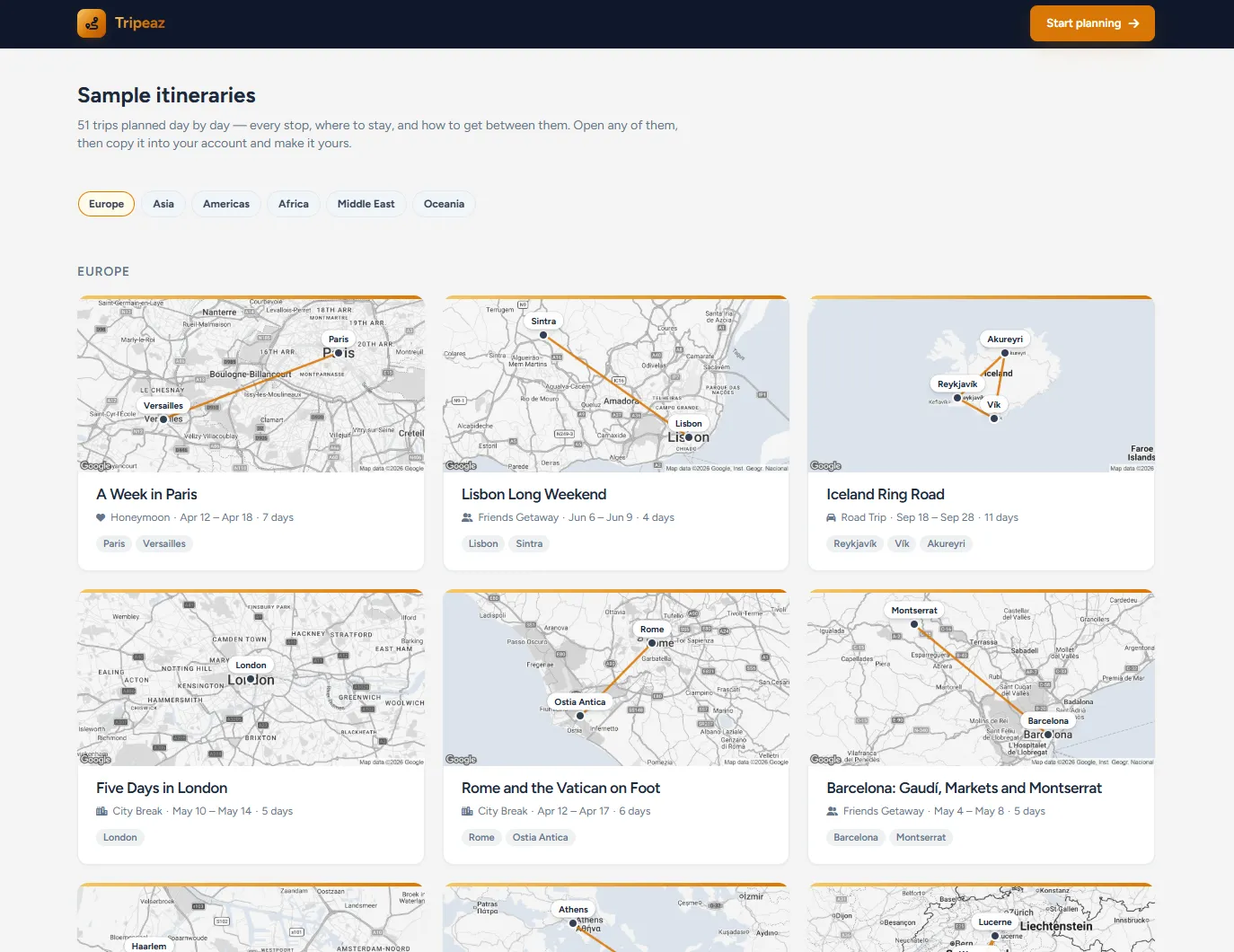The height and width of the screenshot is (952, 1234).
Task: Open the Rome and the Vatican map thumbnail
Action: pos(616,679)
